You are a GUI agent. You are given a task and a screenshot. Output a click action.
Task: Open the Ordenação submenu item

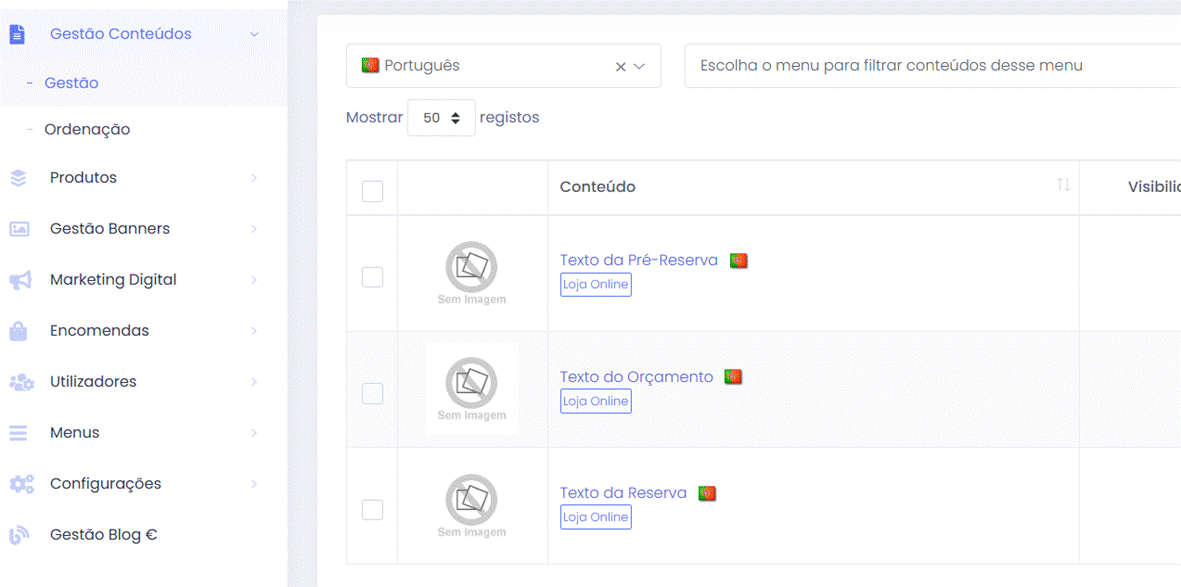[x=87, y=129]
